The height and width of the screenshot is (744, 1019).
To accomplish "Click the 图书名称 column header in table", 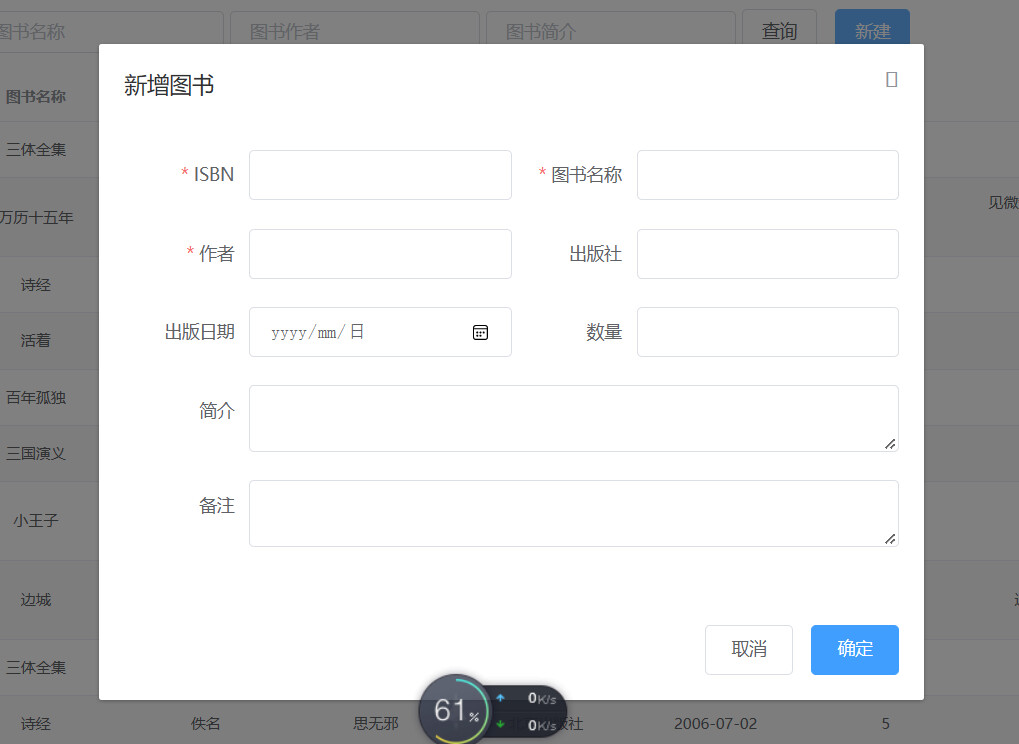I will pos(36,97).
